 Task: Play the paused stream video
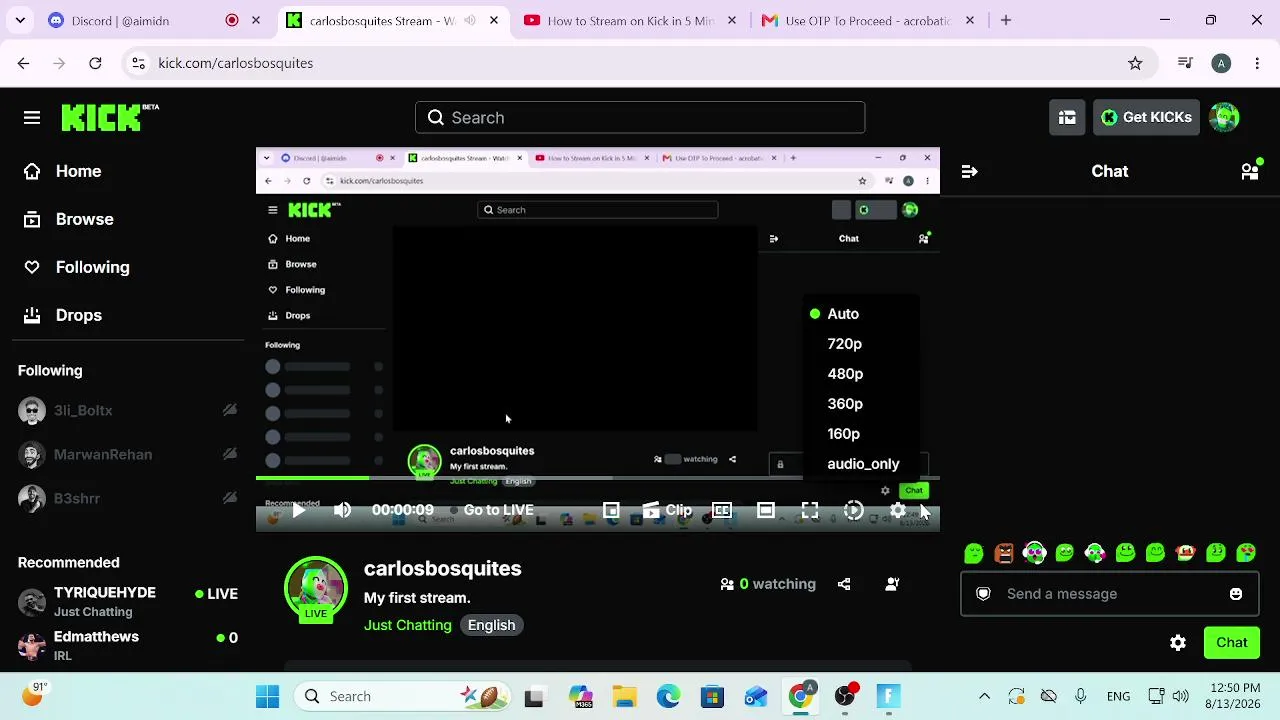(x=299, y=510)
